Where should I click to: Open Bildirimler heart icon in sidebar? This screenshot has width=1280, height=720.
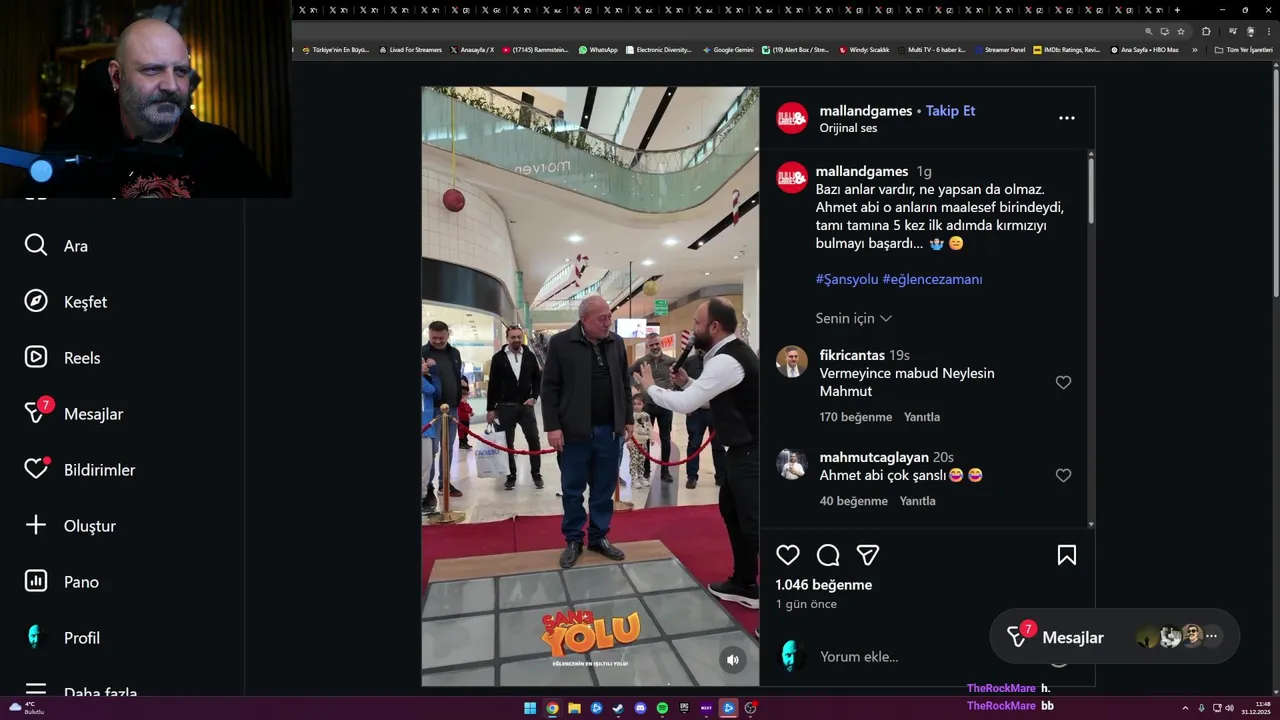pyautogui.click(x=36, y=469)
